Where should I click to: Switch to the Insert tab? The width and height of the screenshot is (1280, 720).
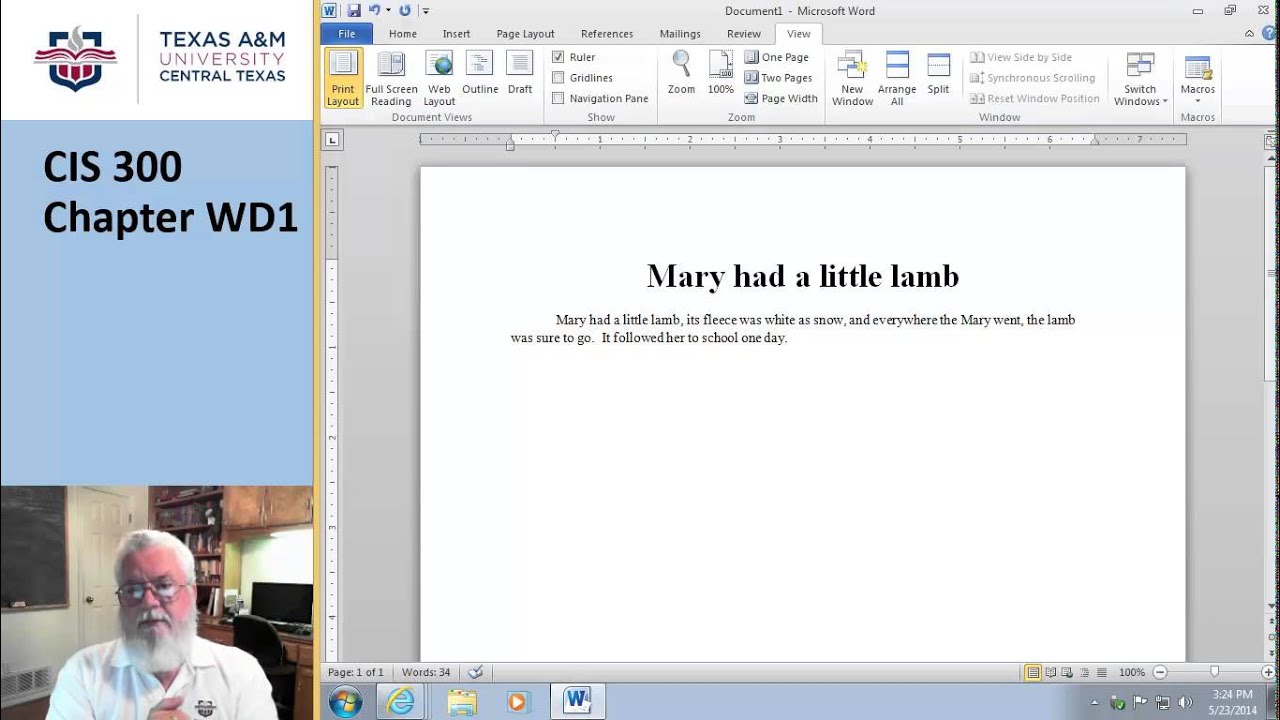pos(456,34)
